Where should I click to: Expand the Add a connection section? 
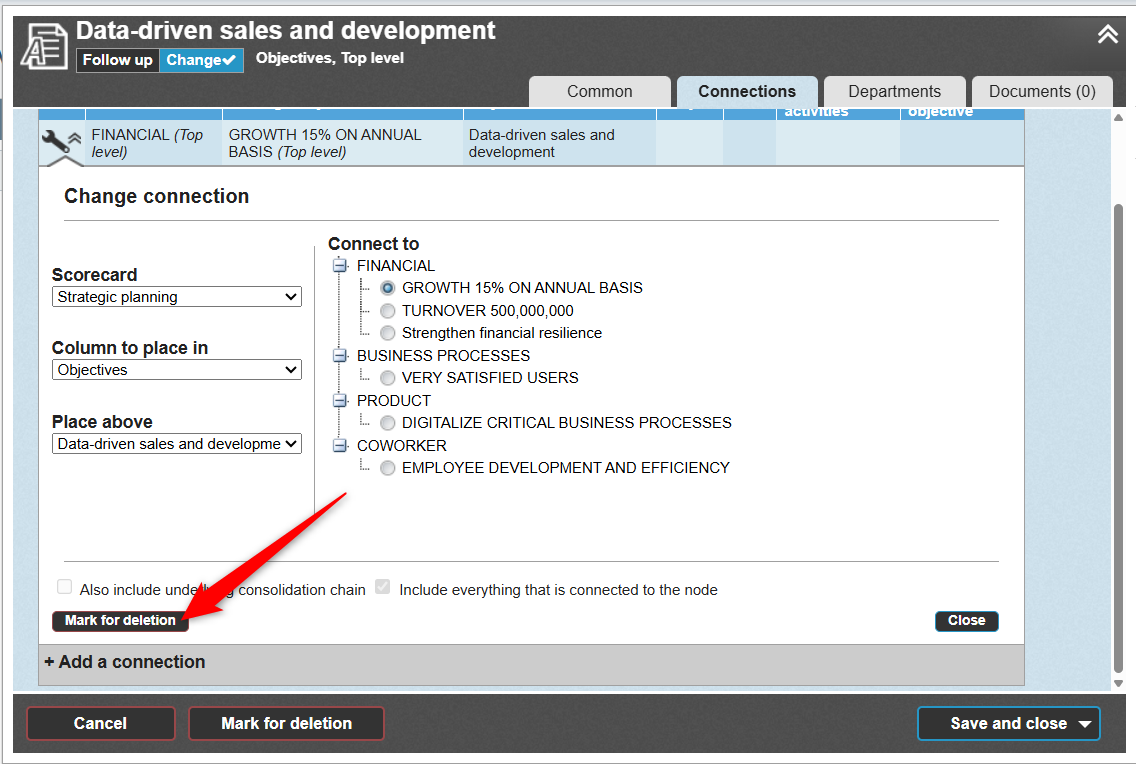coord(125,662)
